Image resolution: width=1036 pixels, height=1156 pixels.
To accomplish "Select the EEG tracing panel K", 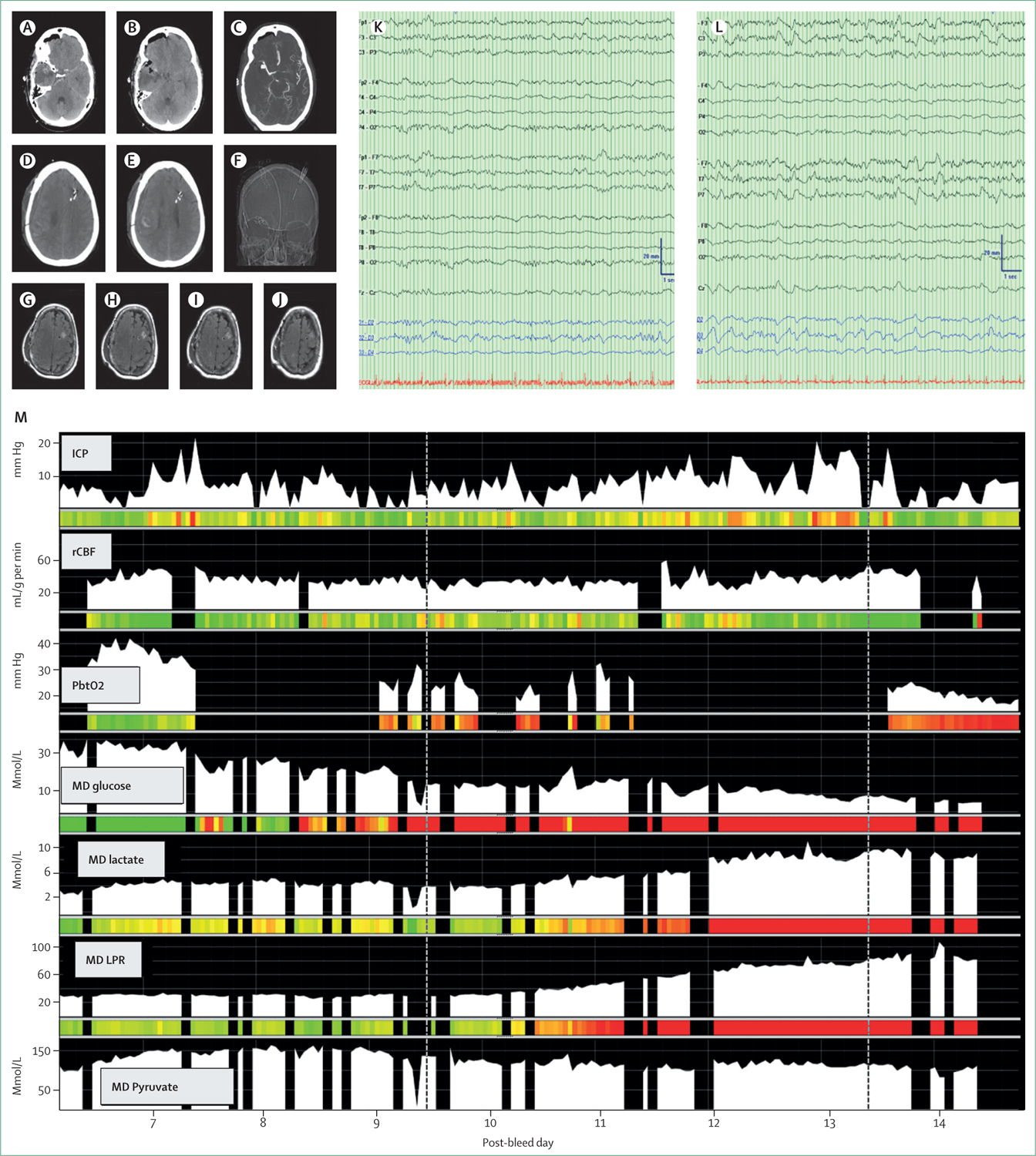I will (516, 200).
